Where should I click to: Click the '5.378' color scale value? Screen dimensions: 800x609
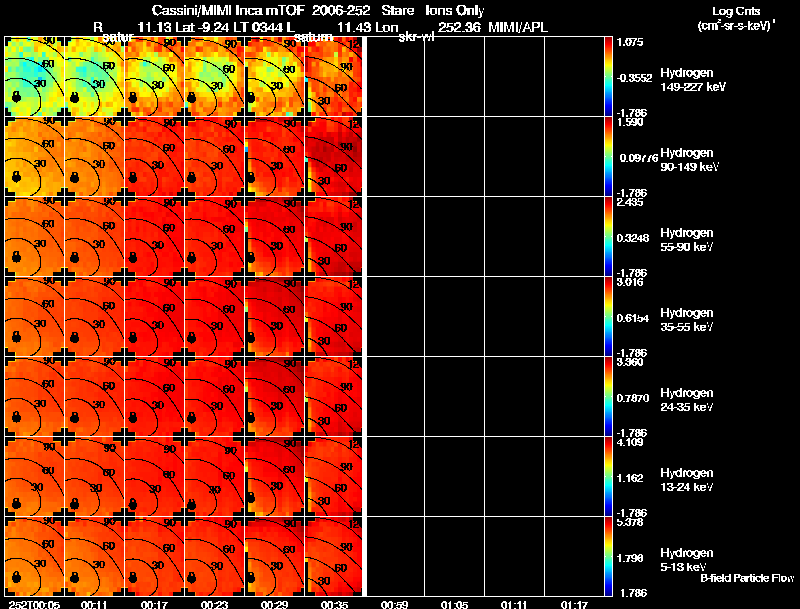tap(631, 522)
